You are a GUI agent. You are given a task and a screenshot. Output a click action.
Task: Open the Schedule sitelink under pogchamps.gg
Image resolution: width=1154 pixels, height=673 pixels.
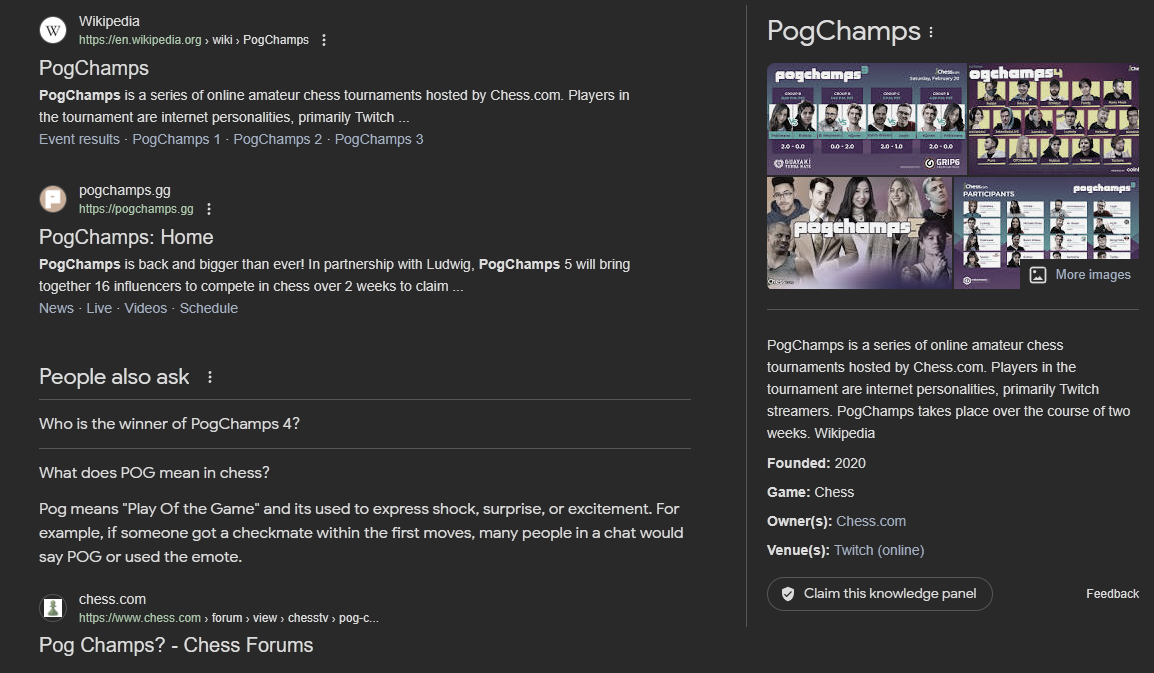pos(209,308)
